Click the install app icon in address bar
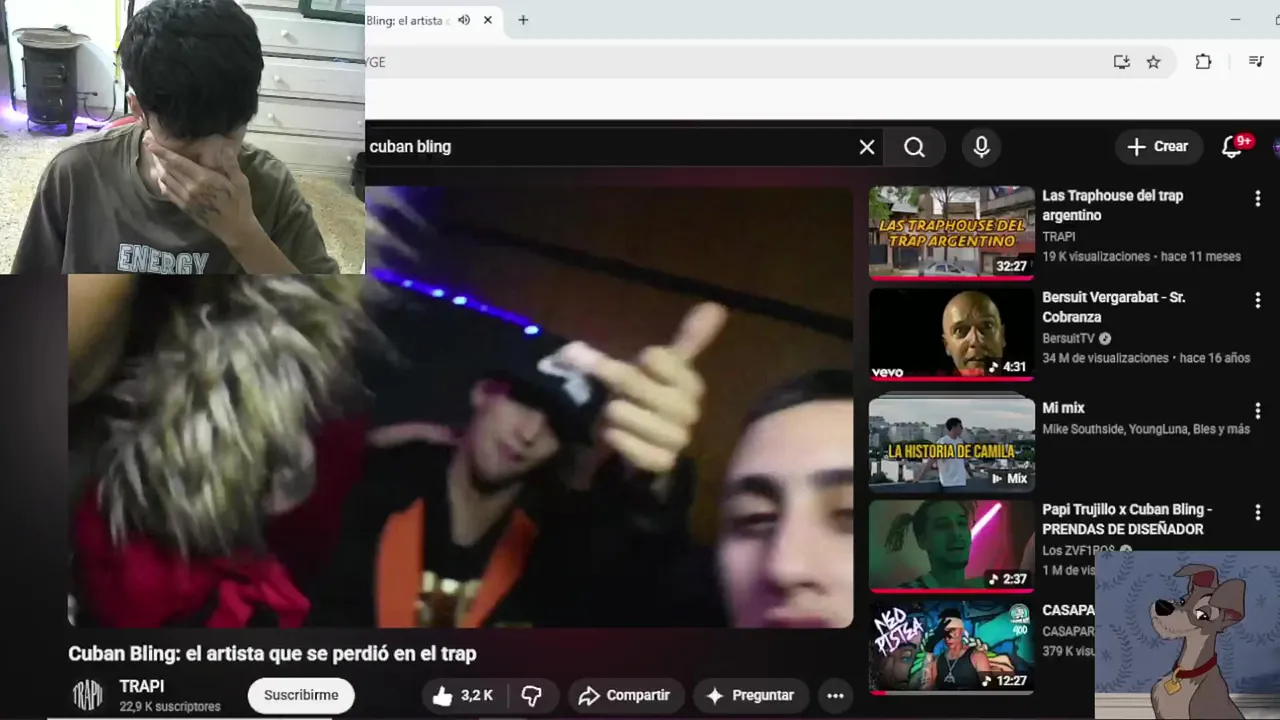The height and width of the screenshot is (720, 1280). click(1122, 62)
